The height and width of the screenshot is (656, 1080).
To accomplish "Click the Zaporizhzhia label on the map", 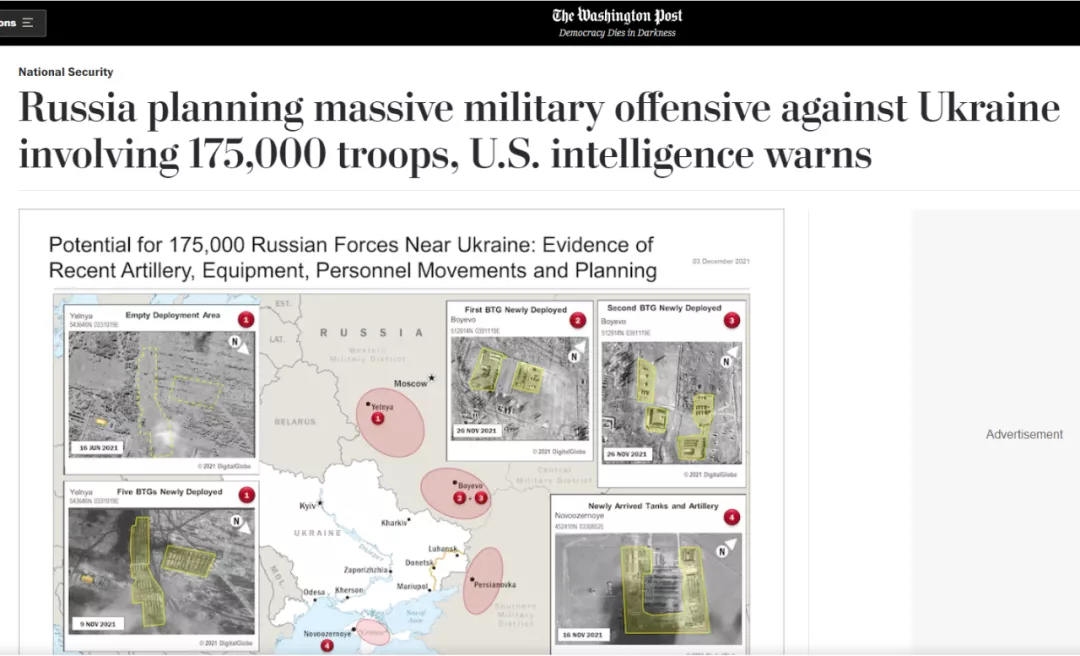I will [366, 570].
